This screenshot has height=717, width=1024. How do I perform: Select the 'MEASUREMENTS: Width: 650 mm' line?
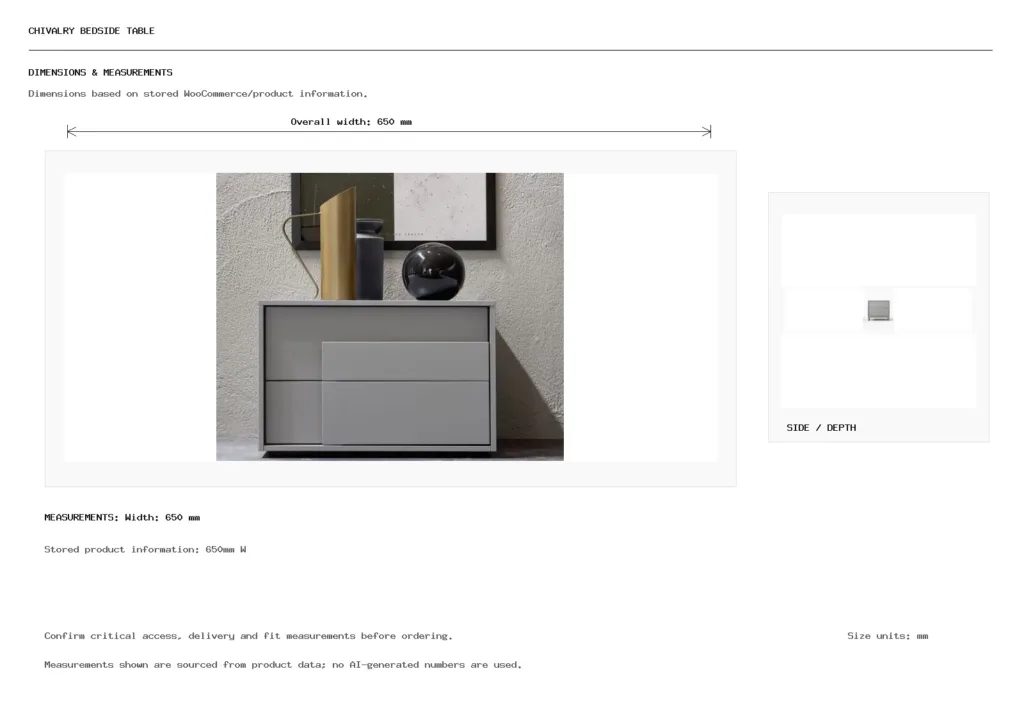tap(122, 517)
